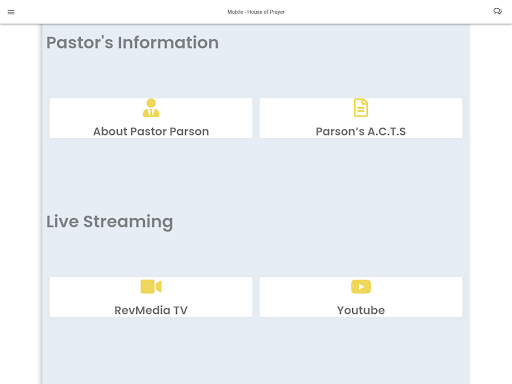The width and height of the screenshot is (512, 384).
Task: Open RevMedia TV
Action: coord(151,310)
